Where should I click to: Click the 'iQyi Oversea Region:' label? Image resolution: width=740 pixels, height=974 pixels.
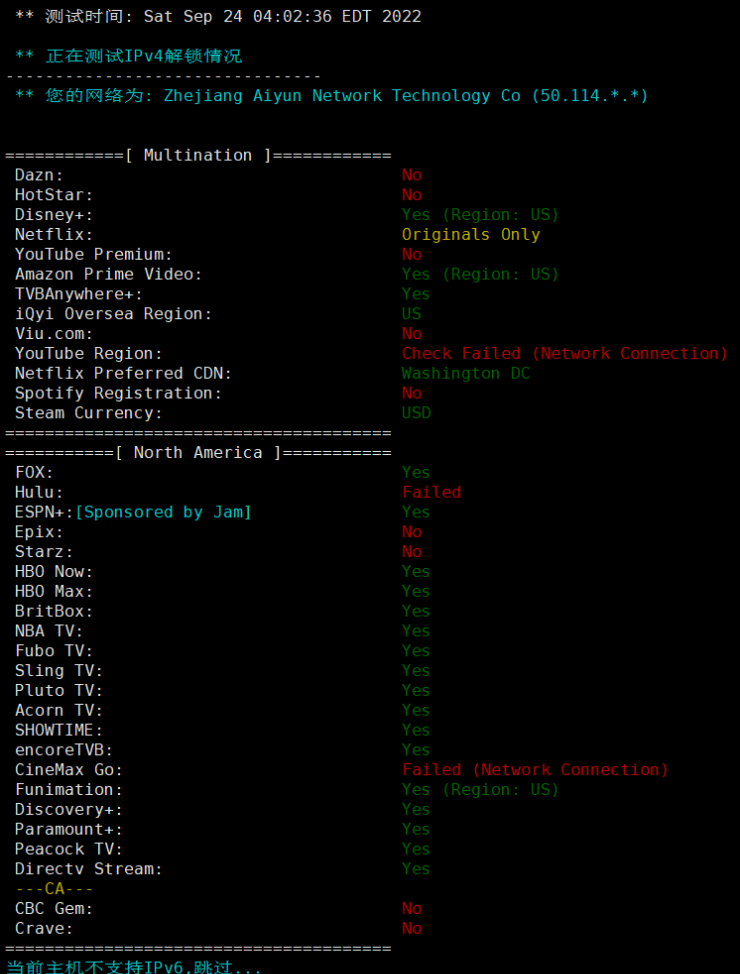[x=114, y=314]
